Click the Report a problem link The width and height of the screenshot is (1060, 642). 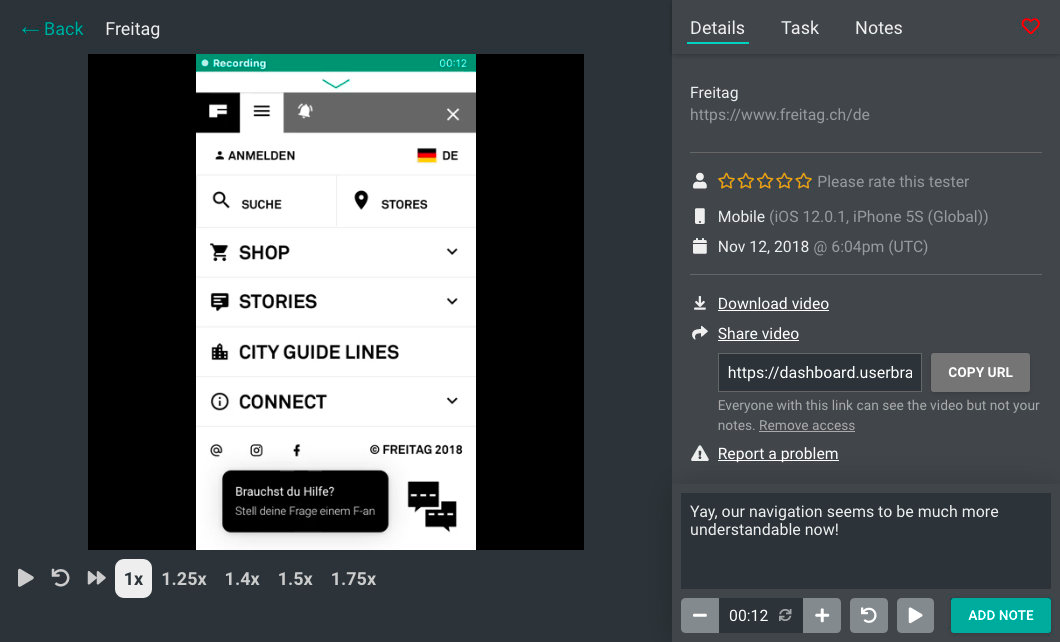coord(778,453)
